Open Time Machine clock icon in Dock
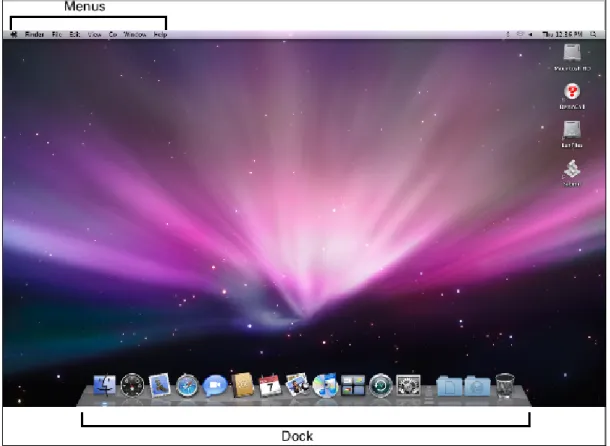 coord(380,385)
